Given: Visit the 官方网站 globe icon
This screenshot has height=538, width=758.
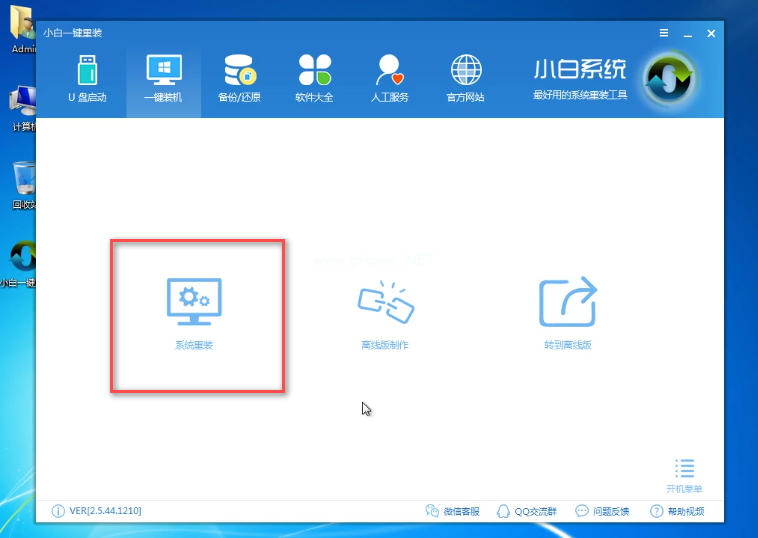Looking at the screenshot, I should point(466,70).
